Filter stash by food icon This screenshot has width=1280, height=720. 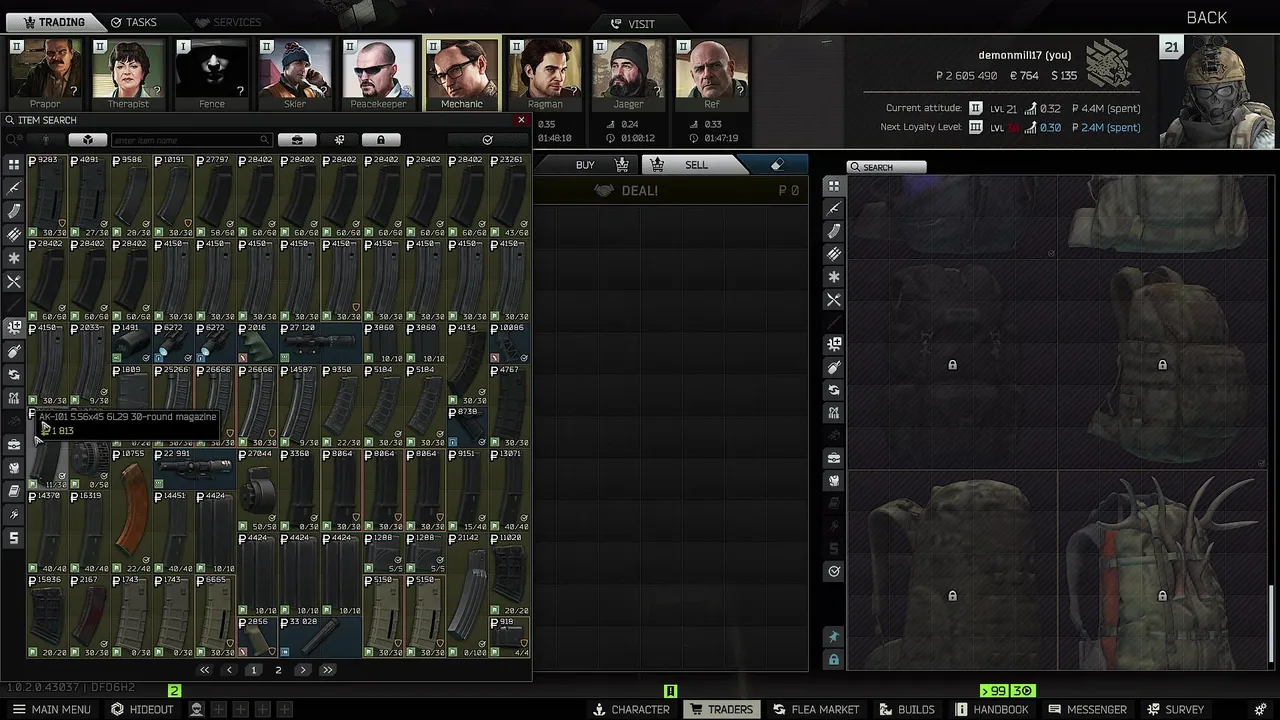[834, 300]
